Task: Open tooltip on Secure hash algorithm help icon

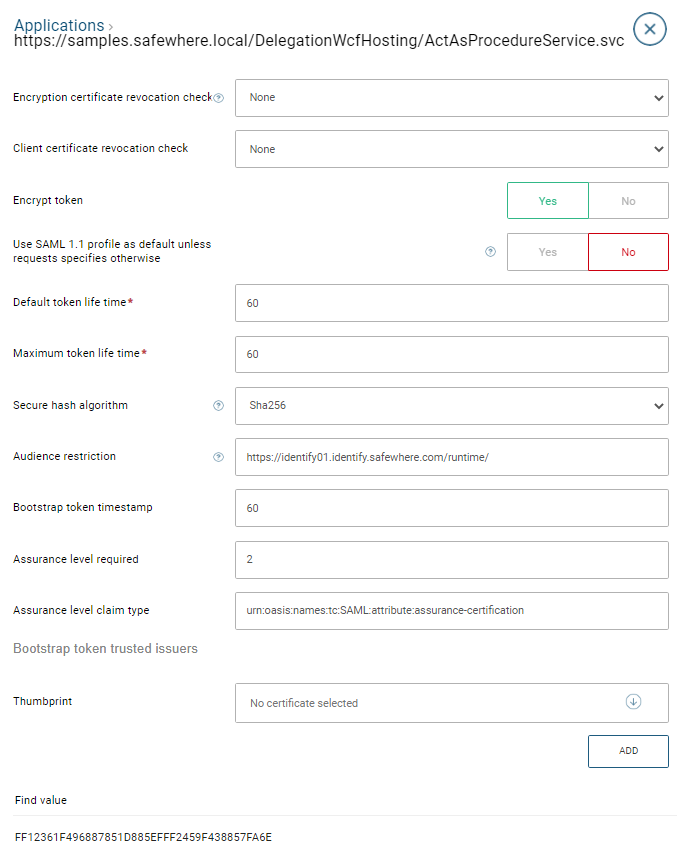Action: 218,406
